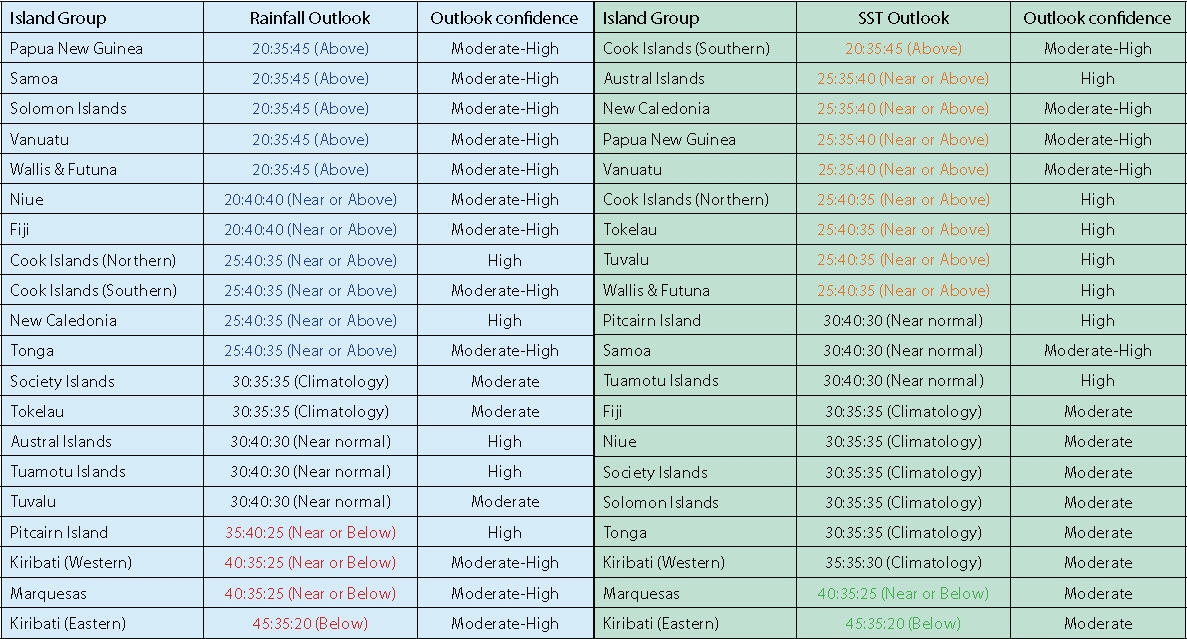
Task: Click the Pitcairn Island rainfall outlook value
Action: pyautogui.click(x=310, y=532)
